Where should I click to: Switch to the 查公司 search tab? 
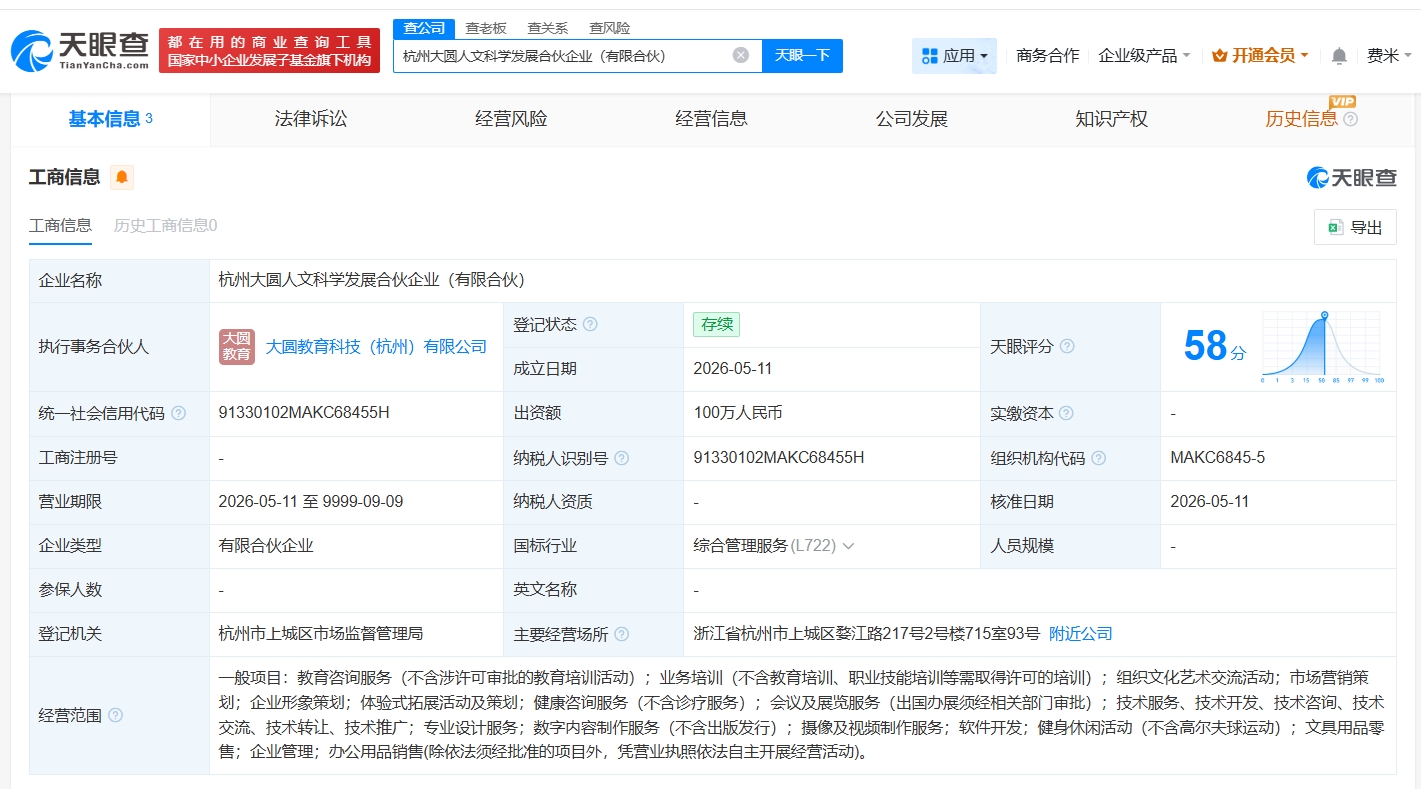(424, 28)
